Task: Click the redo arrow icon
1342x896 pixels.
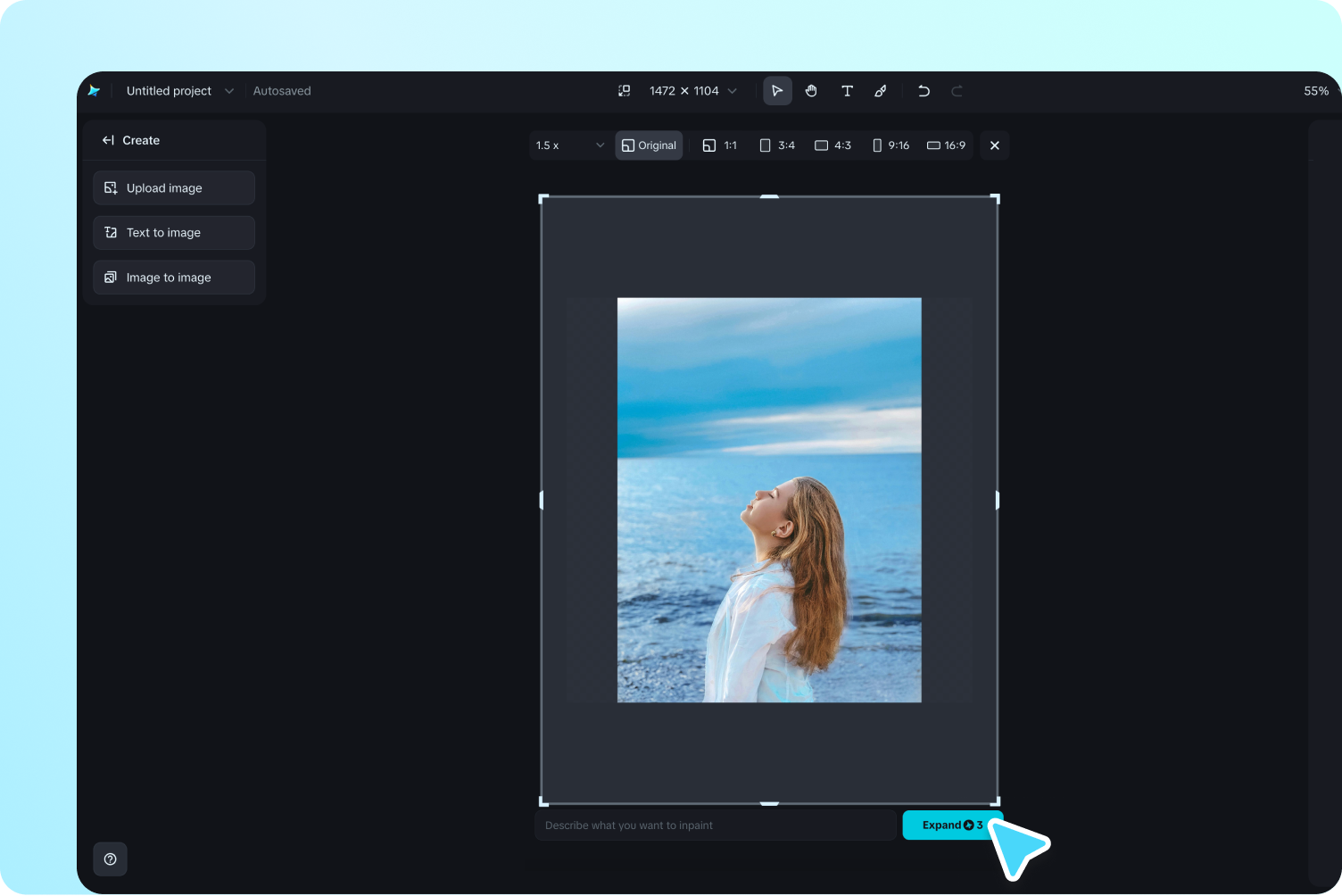Action: click(x=957, y=91)
